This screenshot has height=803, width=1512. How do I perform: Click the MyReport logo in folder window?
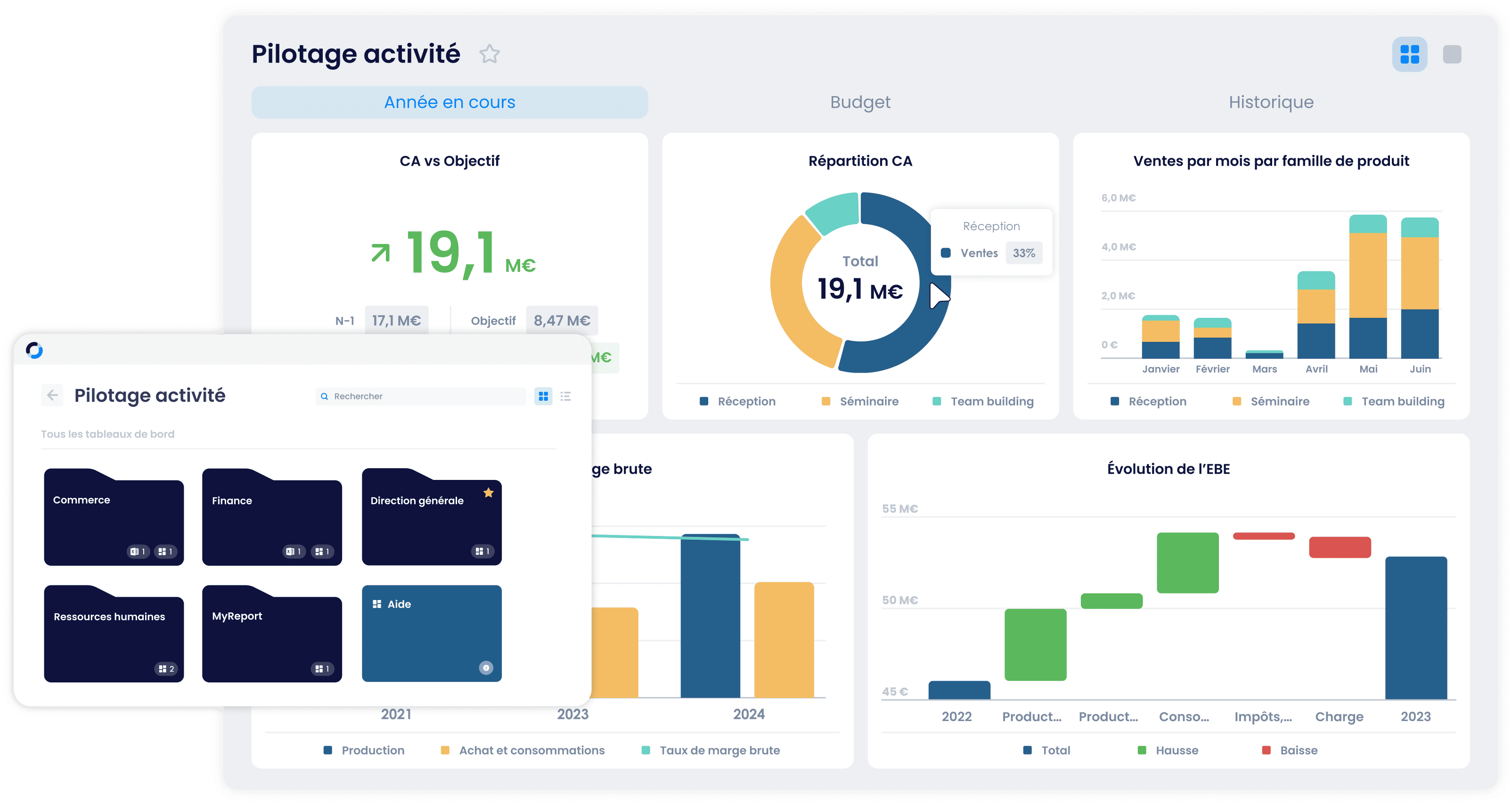pyautogui.click(x=34, y=350)
